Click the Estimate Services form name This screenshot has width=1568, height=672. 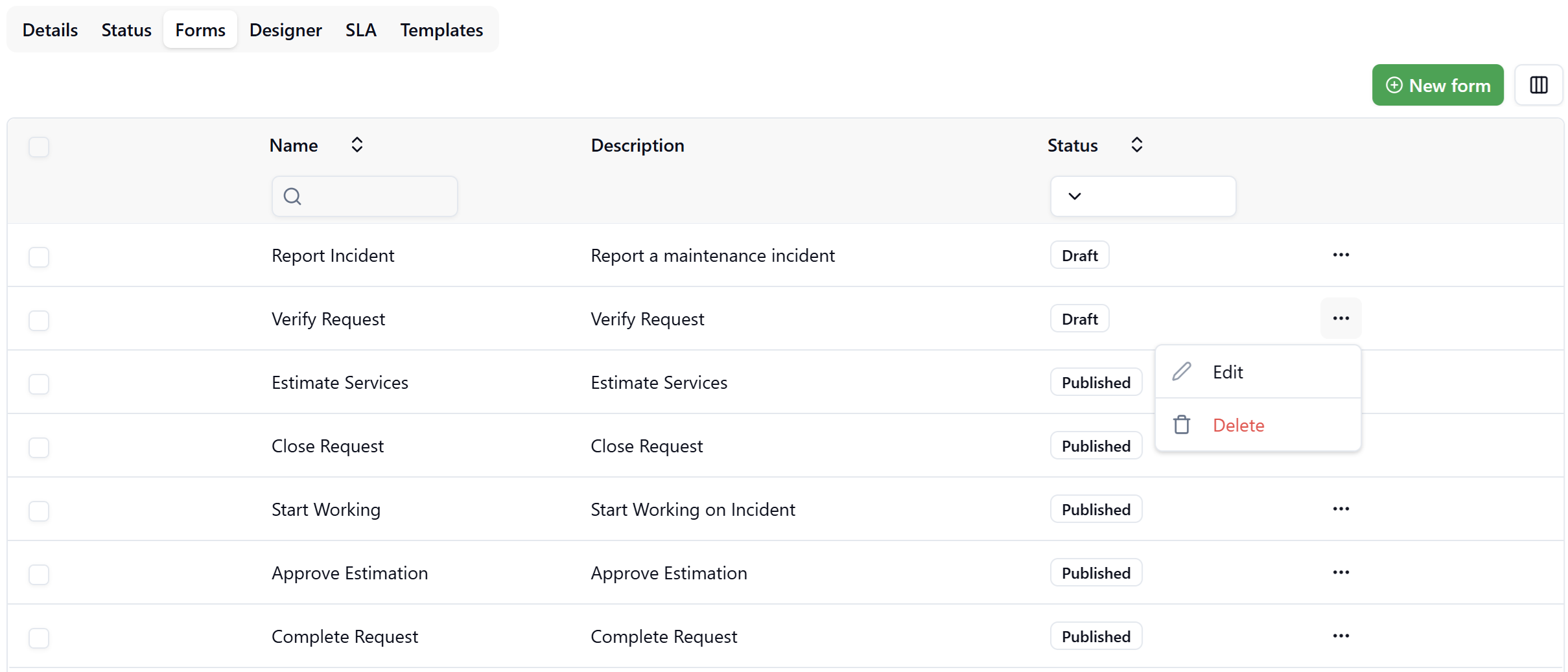pos(340,382)
